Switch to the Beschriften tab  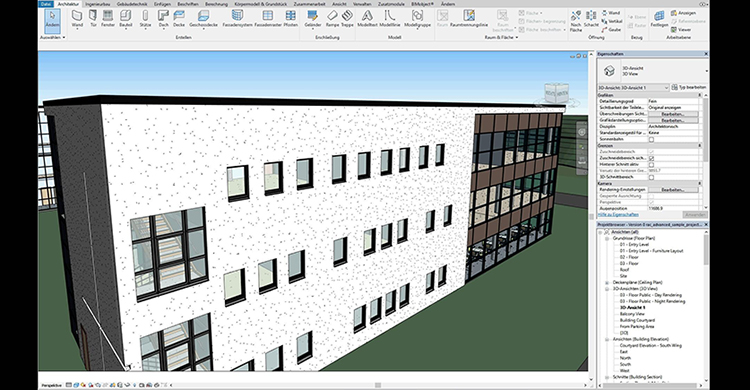pos(188,4)
